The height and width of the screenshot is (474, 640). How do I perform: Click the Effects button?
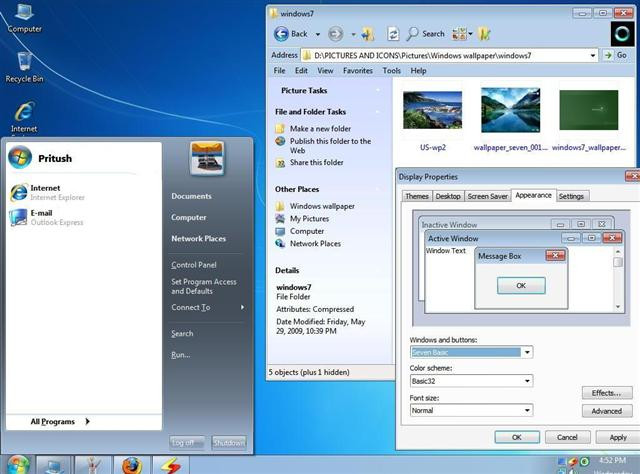pos(607,393)
